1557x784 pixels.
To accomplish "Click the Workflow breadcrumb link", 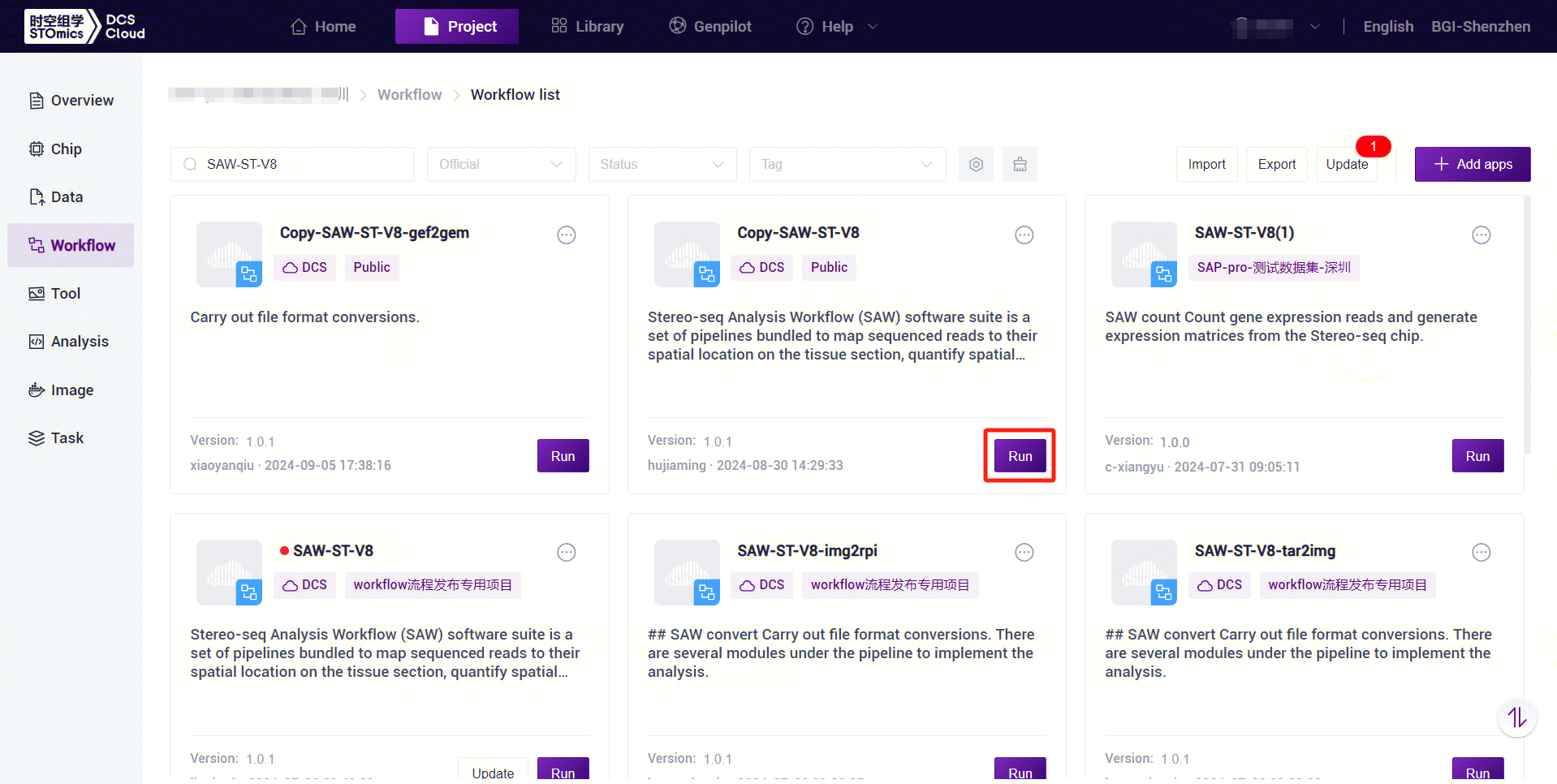I will pos(409,95).
